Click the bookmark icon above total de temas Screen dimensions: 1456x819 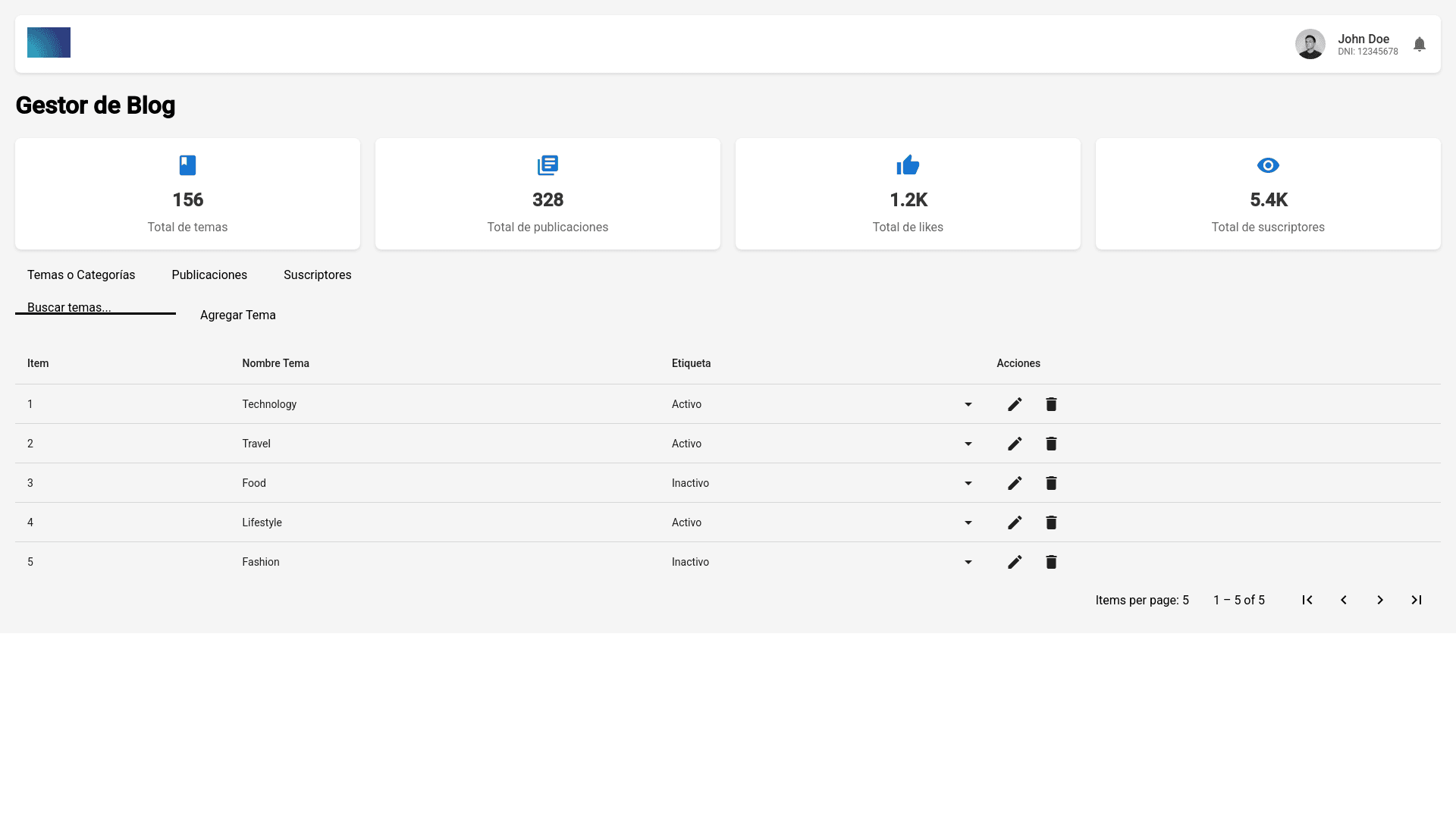point(187,165)
